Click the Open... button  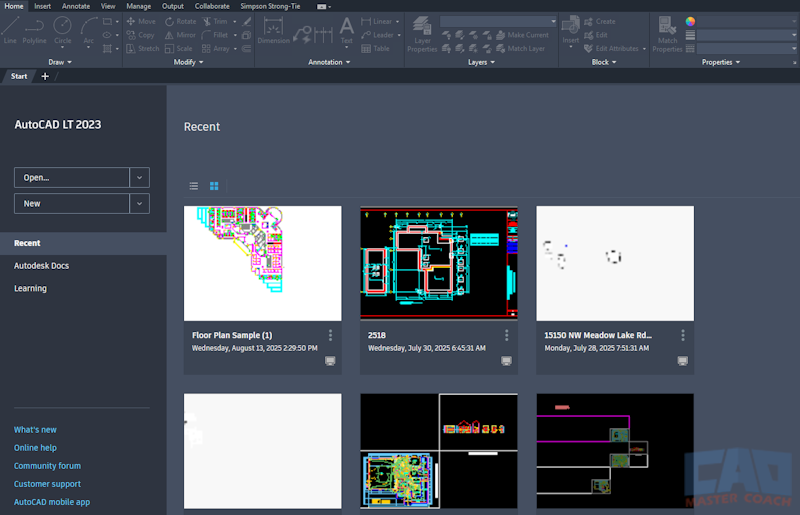71,178
